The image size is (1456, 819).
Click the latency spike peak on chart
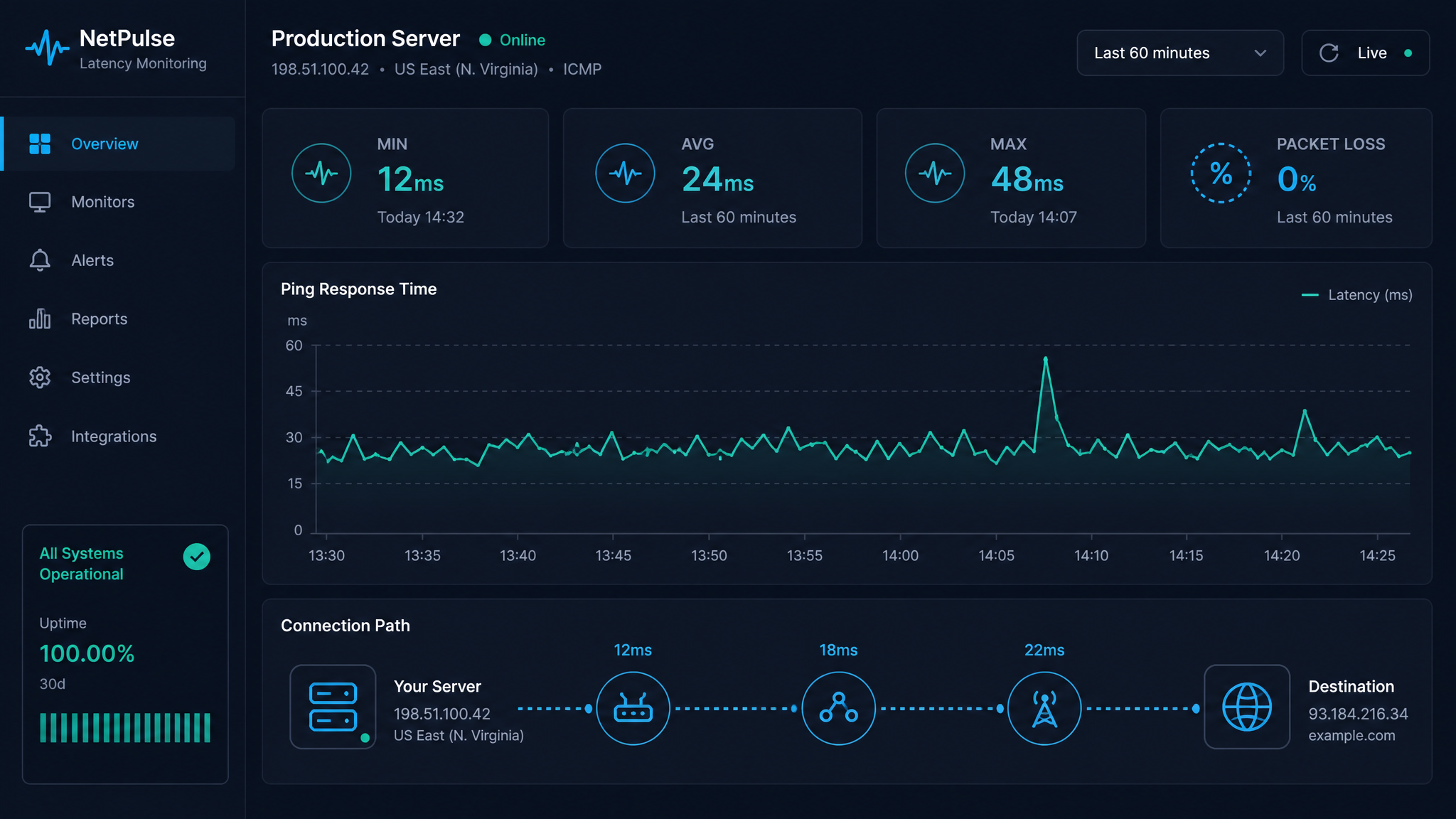coord(1045,359)
